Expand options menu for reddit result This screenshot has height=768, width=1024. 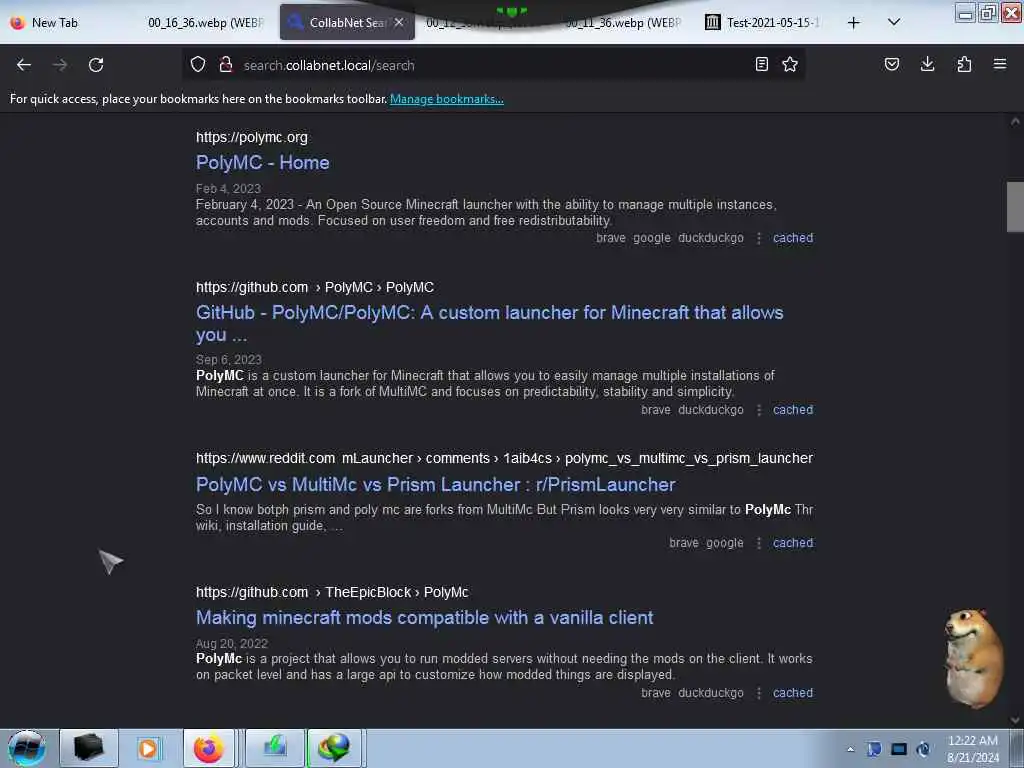(759, 543)
